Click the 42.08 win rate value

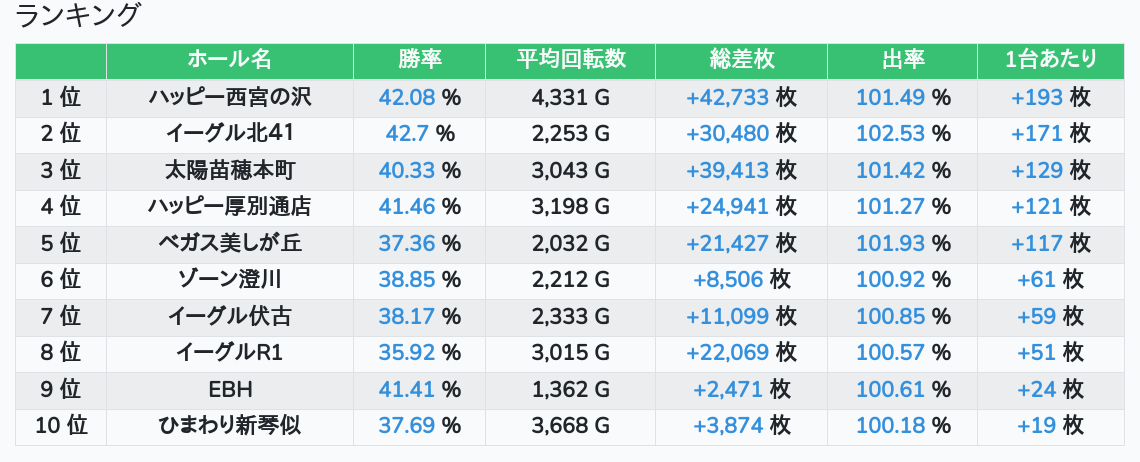408,97
